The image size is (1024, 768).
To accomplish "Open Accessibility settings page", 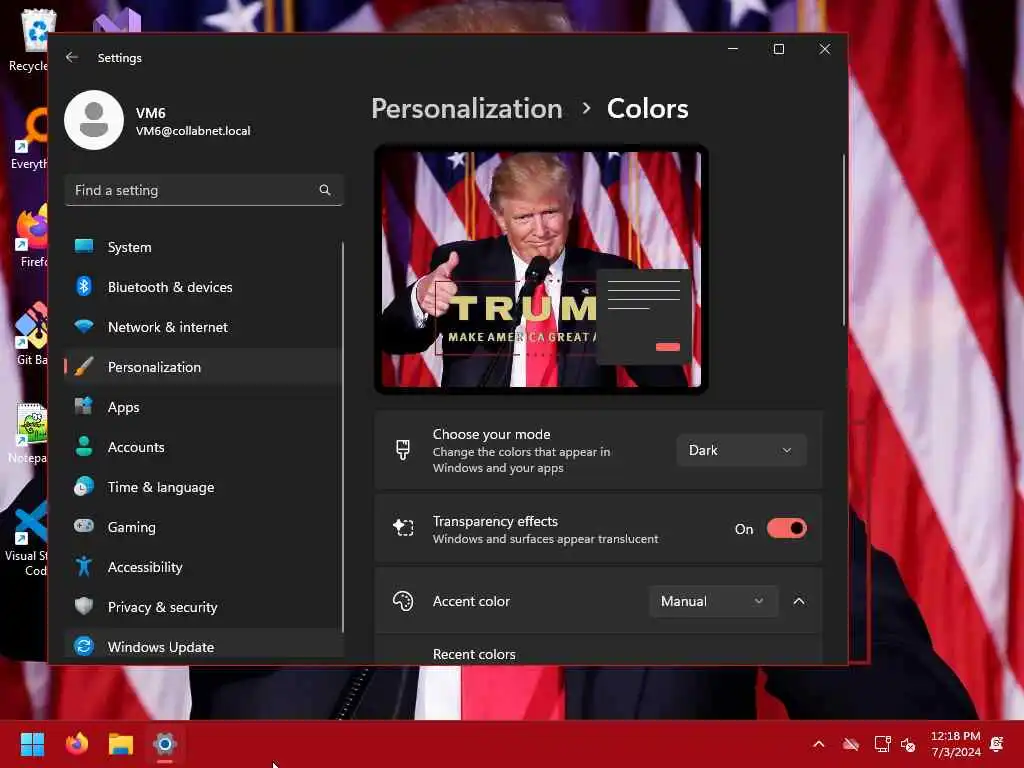I will click(x=203, y=566).
